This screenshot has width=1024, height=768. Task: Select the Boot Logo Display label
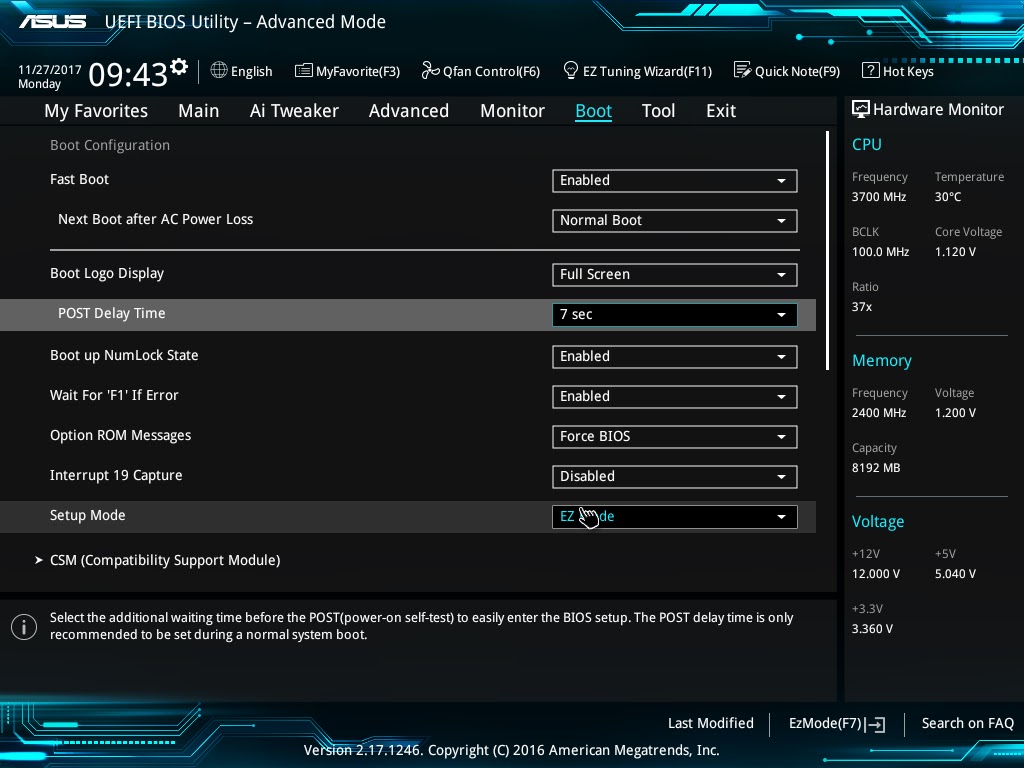(106, 274)
